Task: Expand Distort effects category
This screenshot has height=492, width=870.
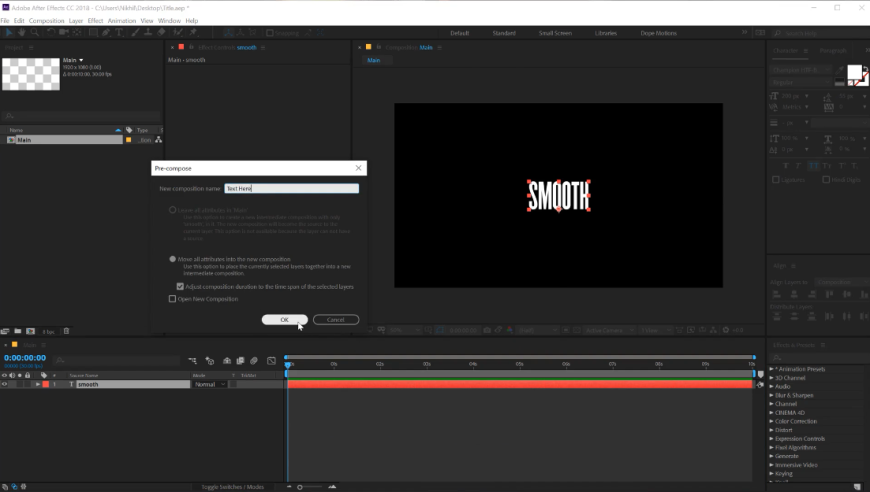Action: [x=771, y=430]
